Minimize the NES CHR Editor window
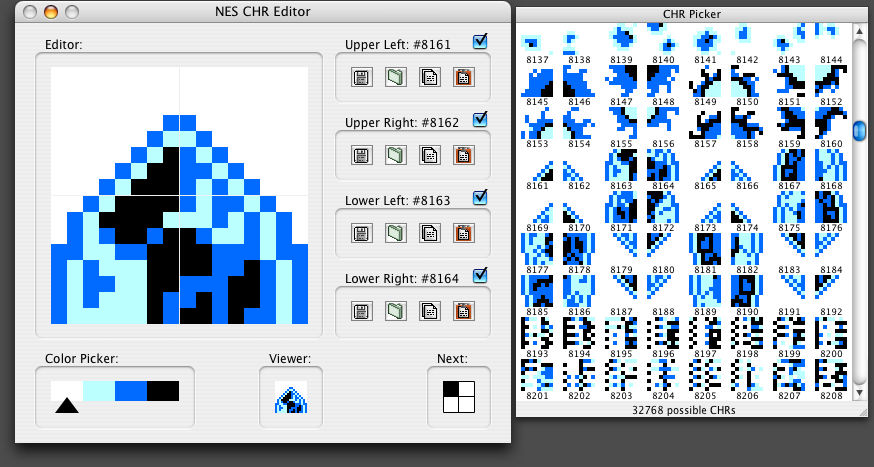The width and height of the screenshot is (874, 467). tap(51, 11)
